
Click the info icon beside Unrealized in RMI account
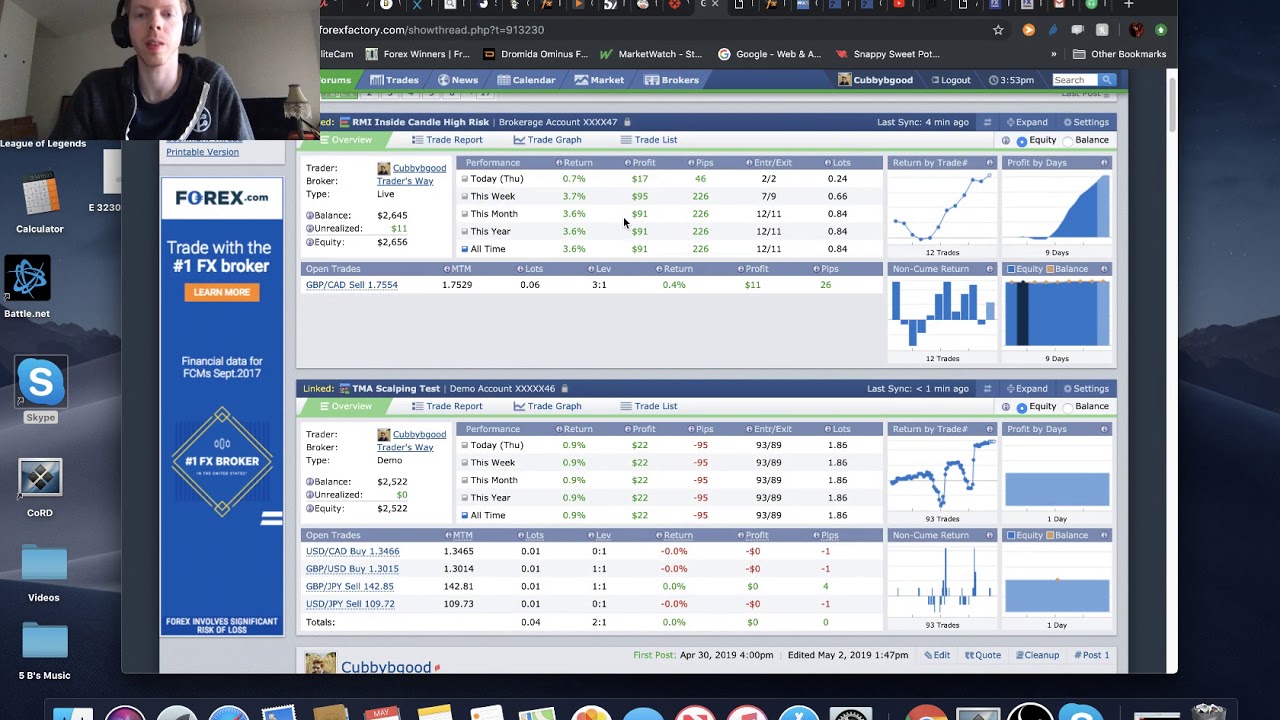pos(310,228)
